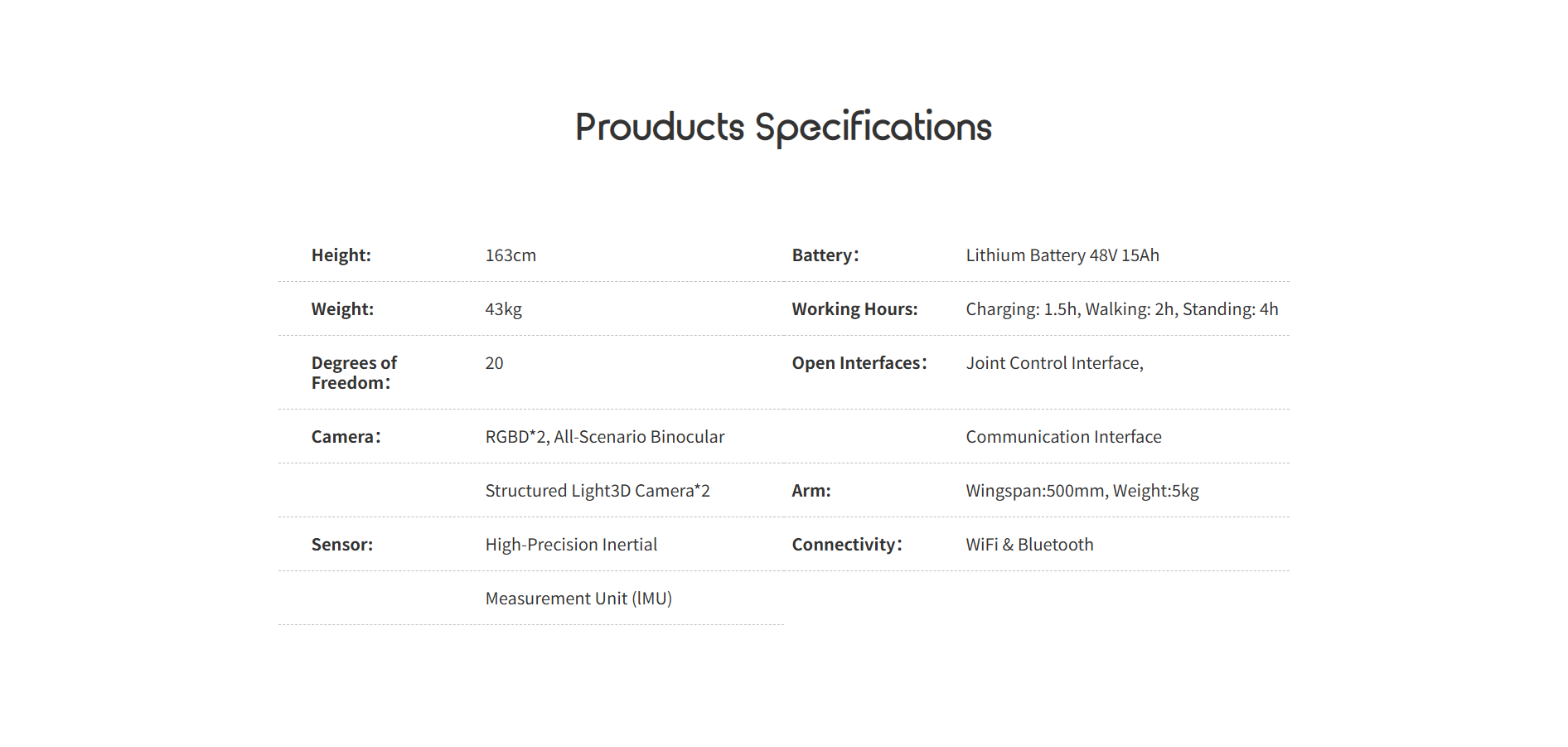
Task: Select the Open Interfaces label
Action: [859, 363]
